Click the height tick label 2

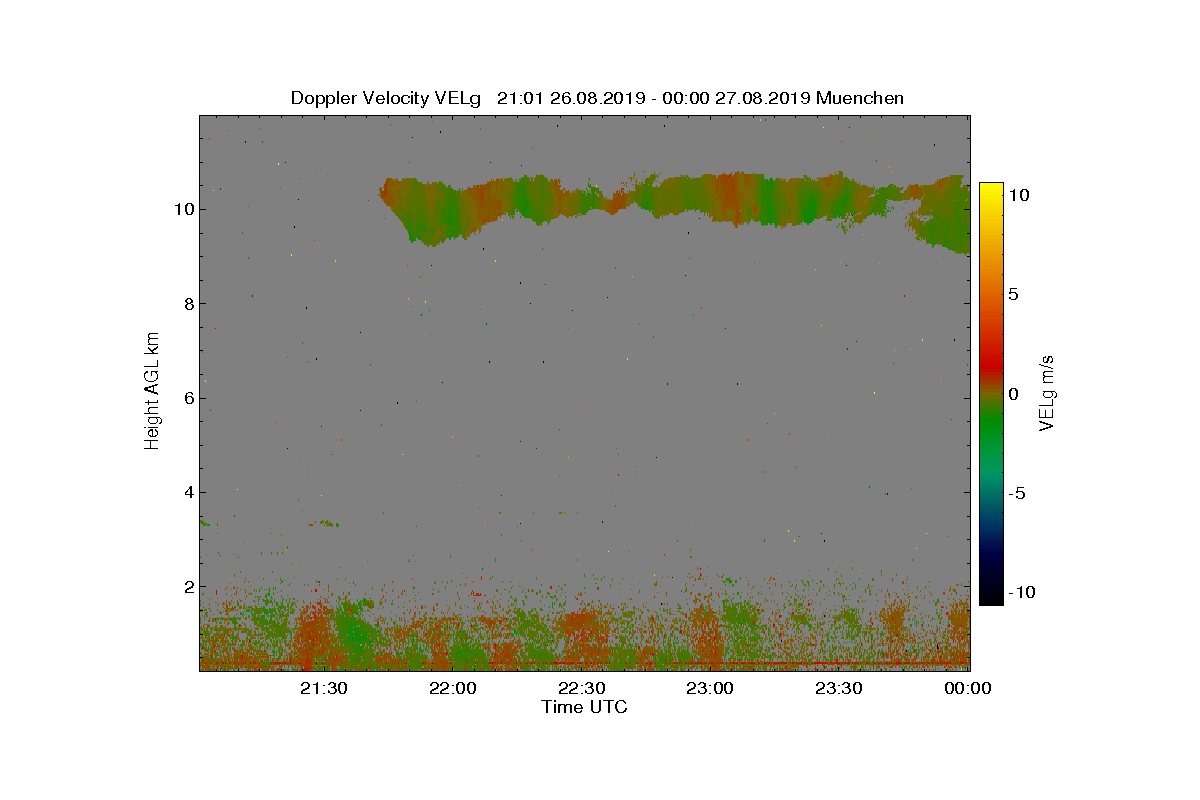[188, 586]
